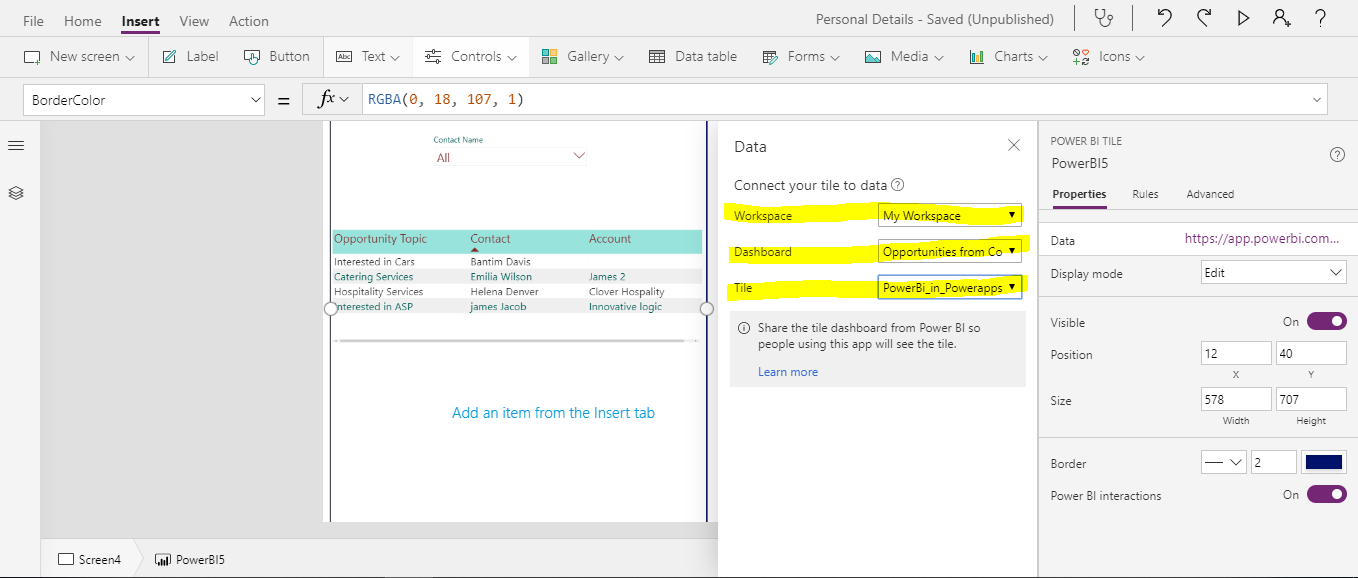
Task: Open the Tile dropdown
Action: (950, 287)
